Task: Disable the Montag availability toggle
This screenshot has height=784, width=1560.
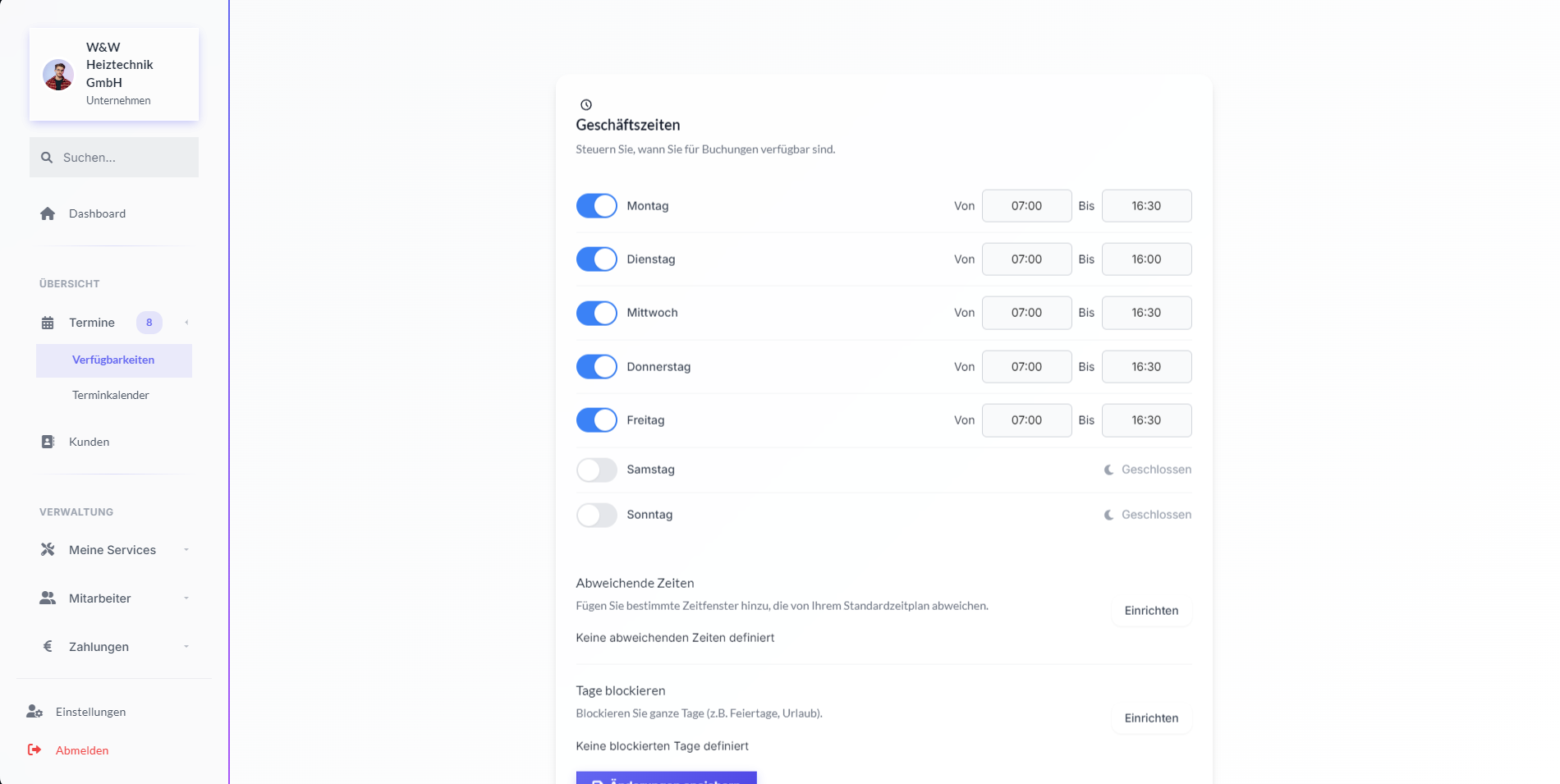Action: pos(596,206)
